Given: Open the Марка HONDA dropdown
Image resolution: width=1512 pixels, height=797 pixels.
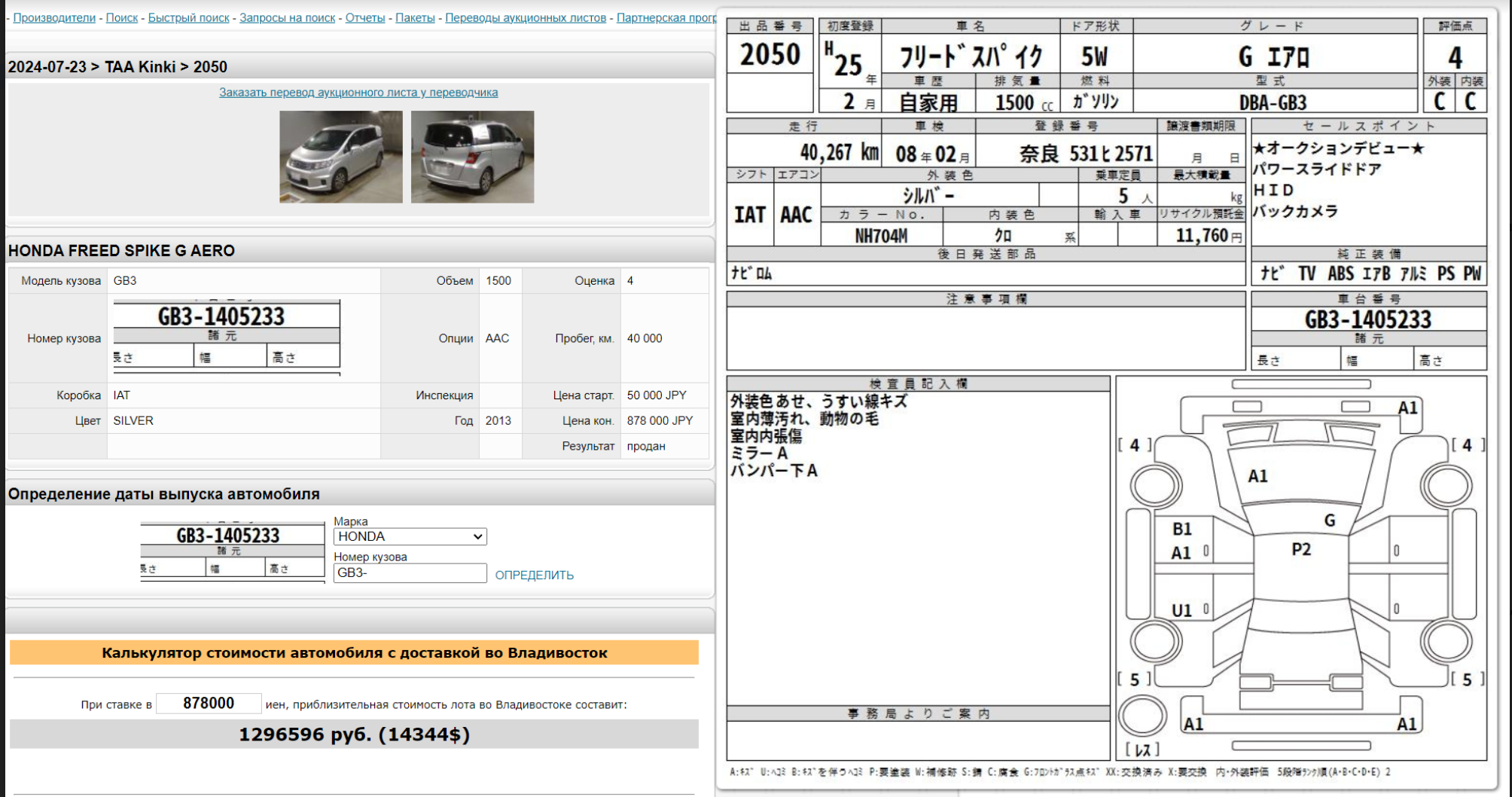Looking at the screenshot, I should click(410, 536).
